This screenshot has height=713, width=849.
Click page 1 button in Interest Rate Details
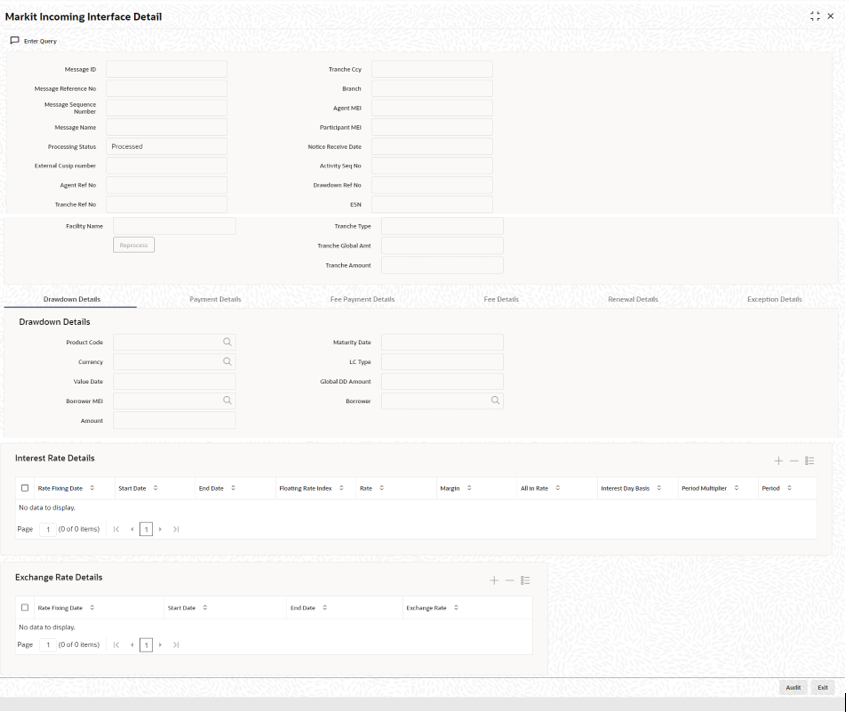tap(146, 529)
